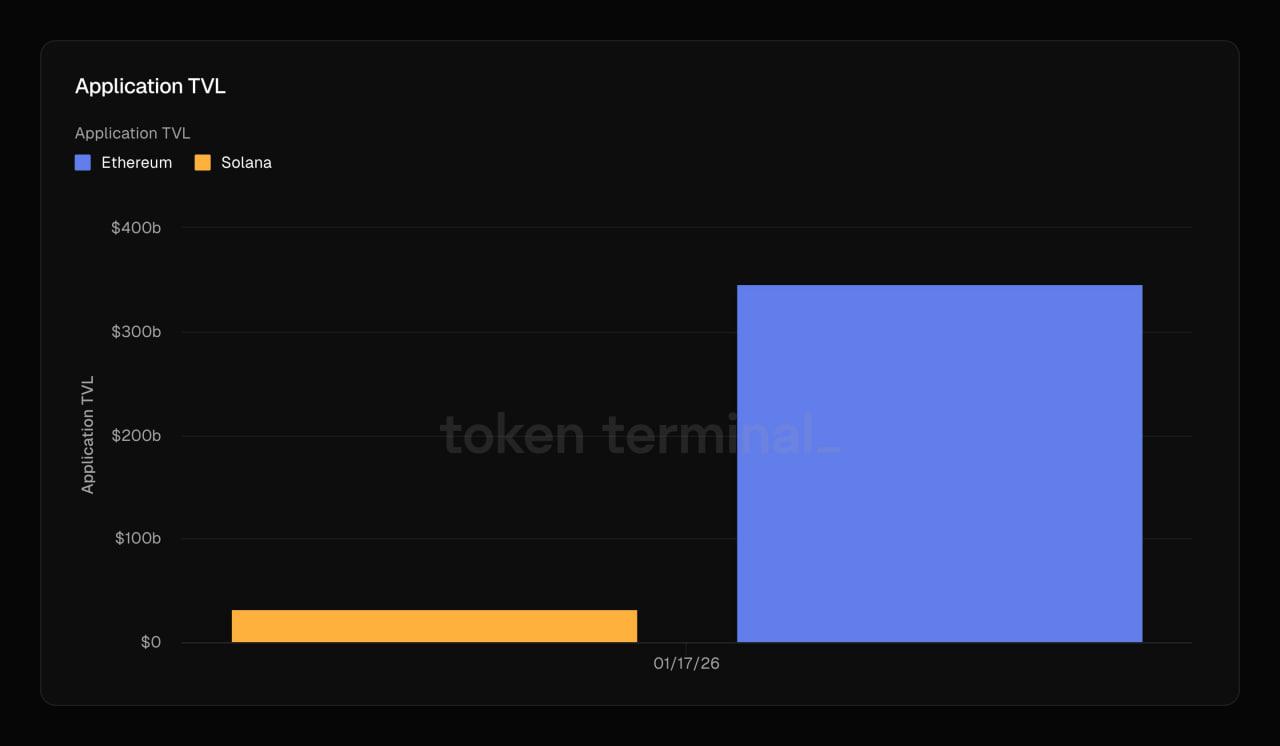Image resolution: width=1280 pixels, height=746 pixels.
Task: Click the $400b y-axis label
Action: [x=136, y=228]
